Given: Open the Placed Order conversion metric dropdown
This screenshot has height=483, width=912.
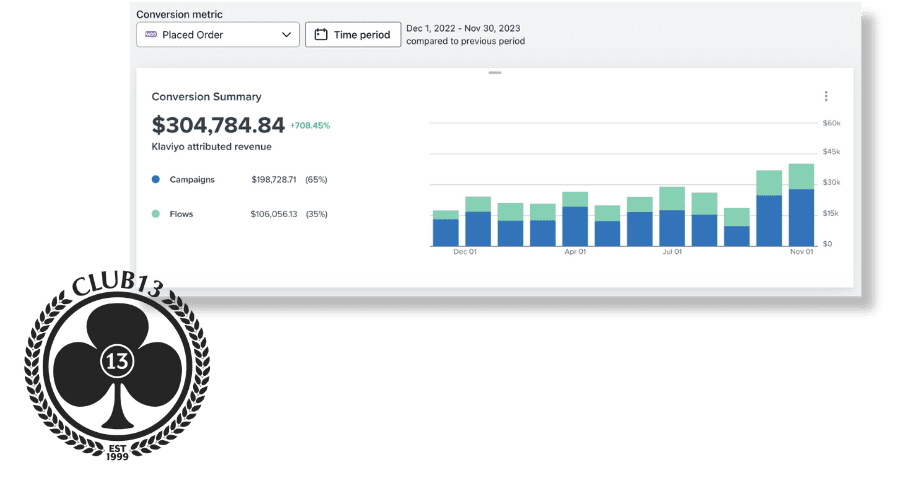Looking at the screenshot, I should pos(218,34).
